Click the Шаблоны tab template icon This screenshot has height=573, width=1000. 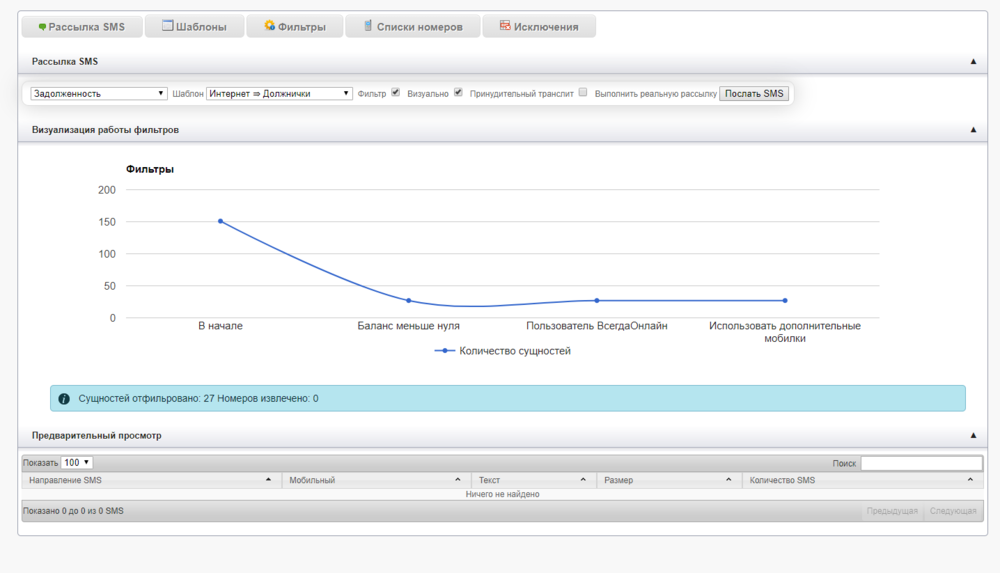click(168, 26)
